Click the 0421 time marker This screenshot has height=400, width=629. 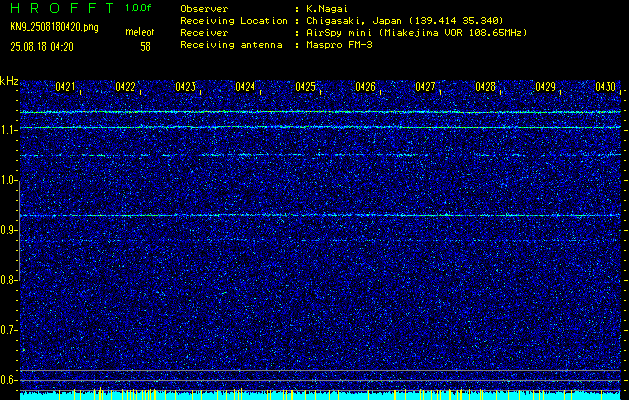[65, 86]
